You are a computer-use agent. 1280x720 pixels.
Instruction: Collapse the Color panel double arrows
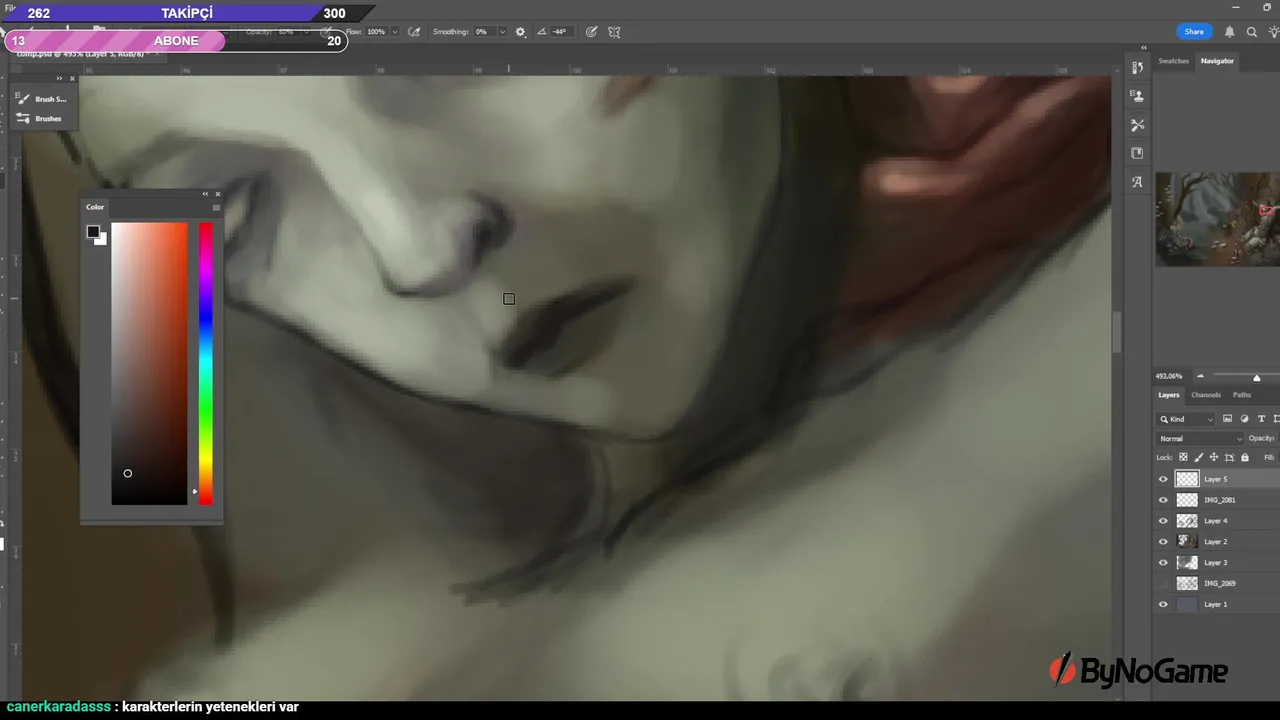205,194
